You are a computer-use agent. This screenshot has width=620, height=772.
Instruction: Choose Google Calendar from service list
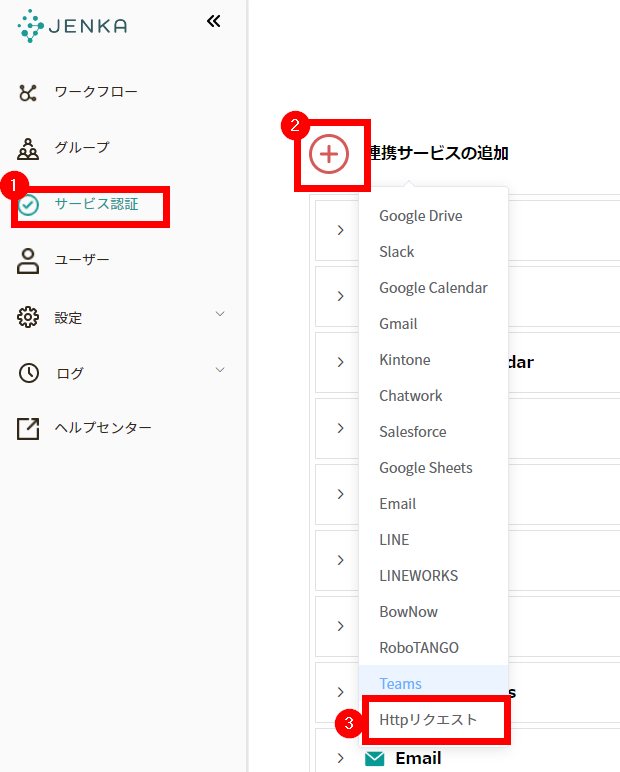(433, 288)
